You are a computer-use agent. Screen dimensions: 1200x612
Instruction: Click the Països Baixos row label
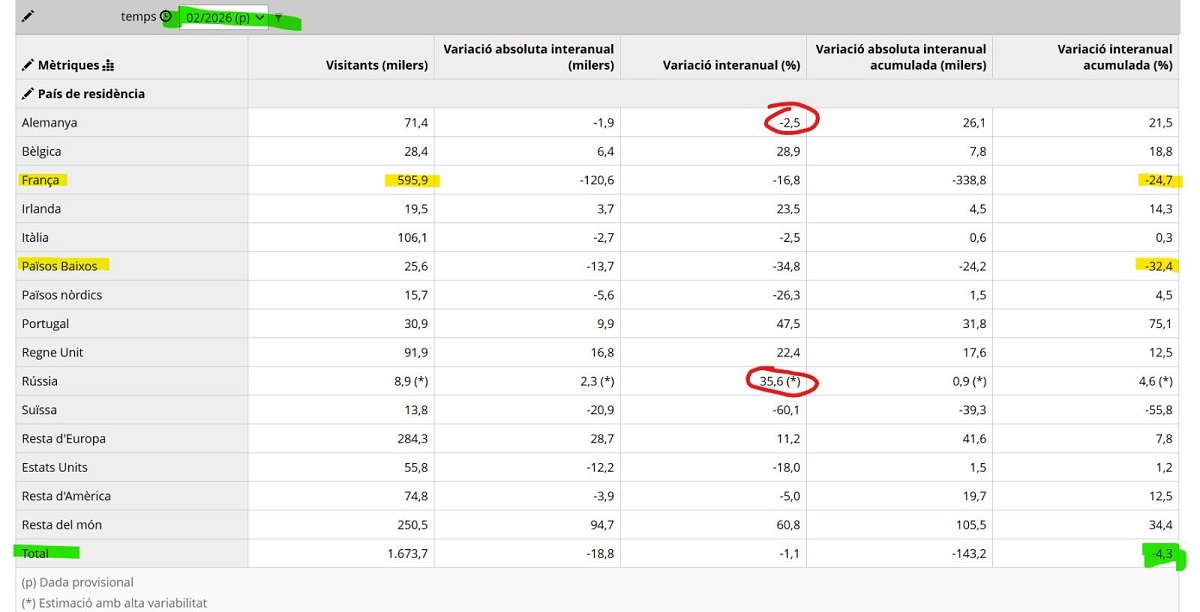click(x=62, y=266)
